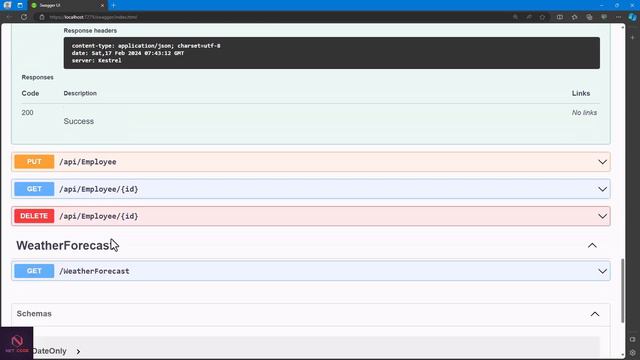
Task: Reload the page with refresh icon
Action: click(24, 17)
